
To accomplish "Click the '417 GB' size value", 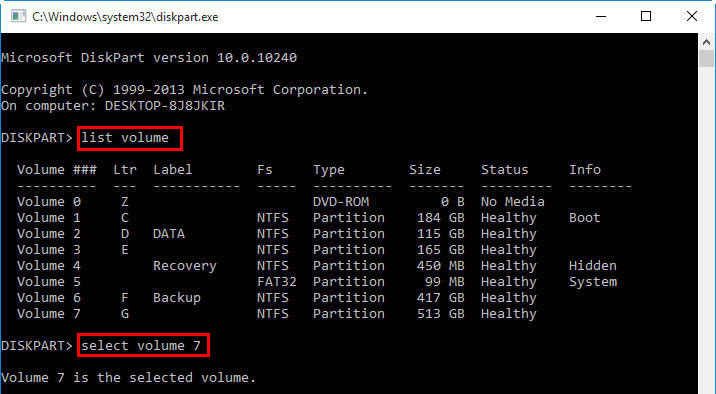I will tap(441, 298).
